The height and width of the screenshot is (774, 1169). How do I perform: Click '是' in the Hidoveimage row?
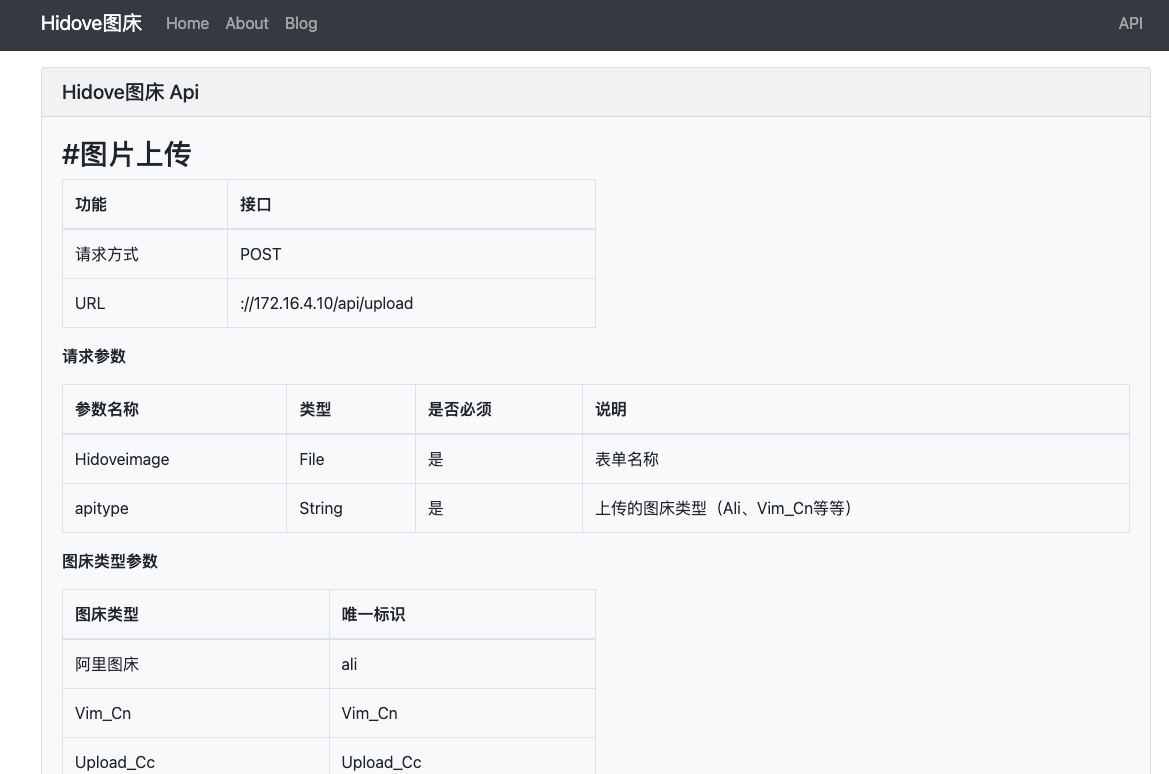click(499, 459)
